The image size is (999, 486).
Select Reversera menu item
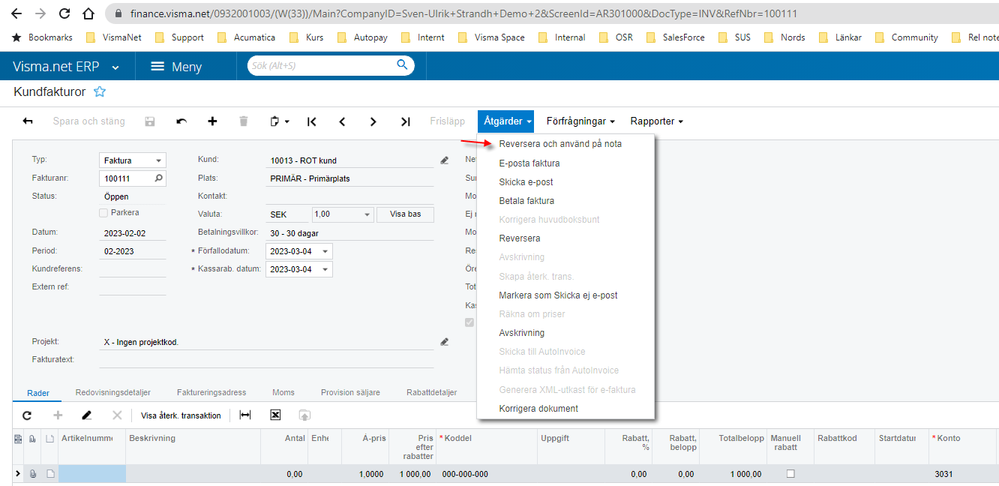(520, 238)
